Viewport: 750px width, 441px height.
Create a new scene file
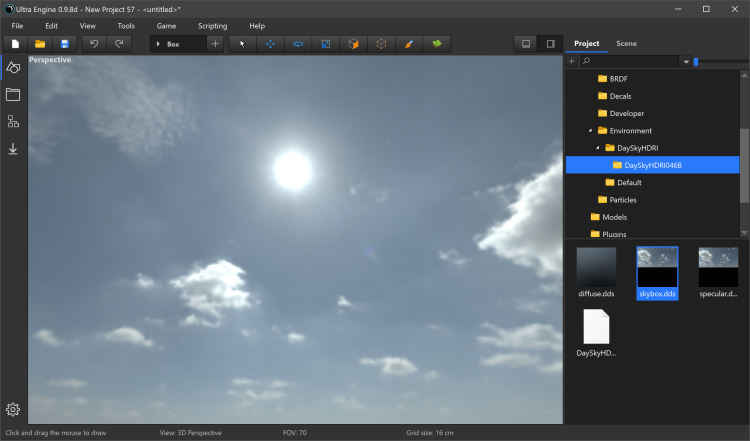pyautogui.click(x=15, y=44)
